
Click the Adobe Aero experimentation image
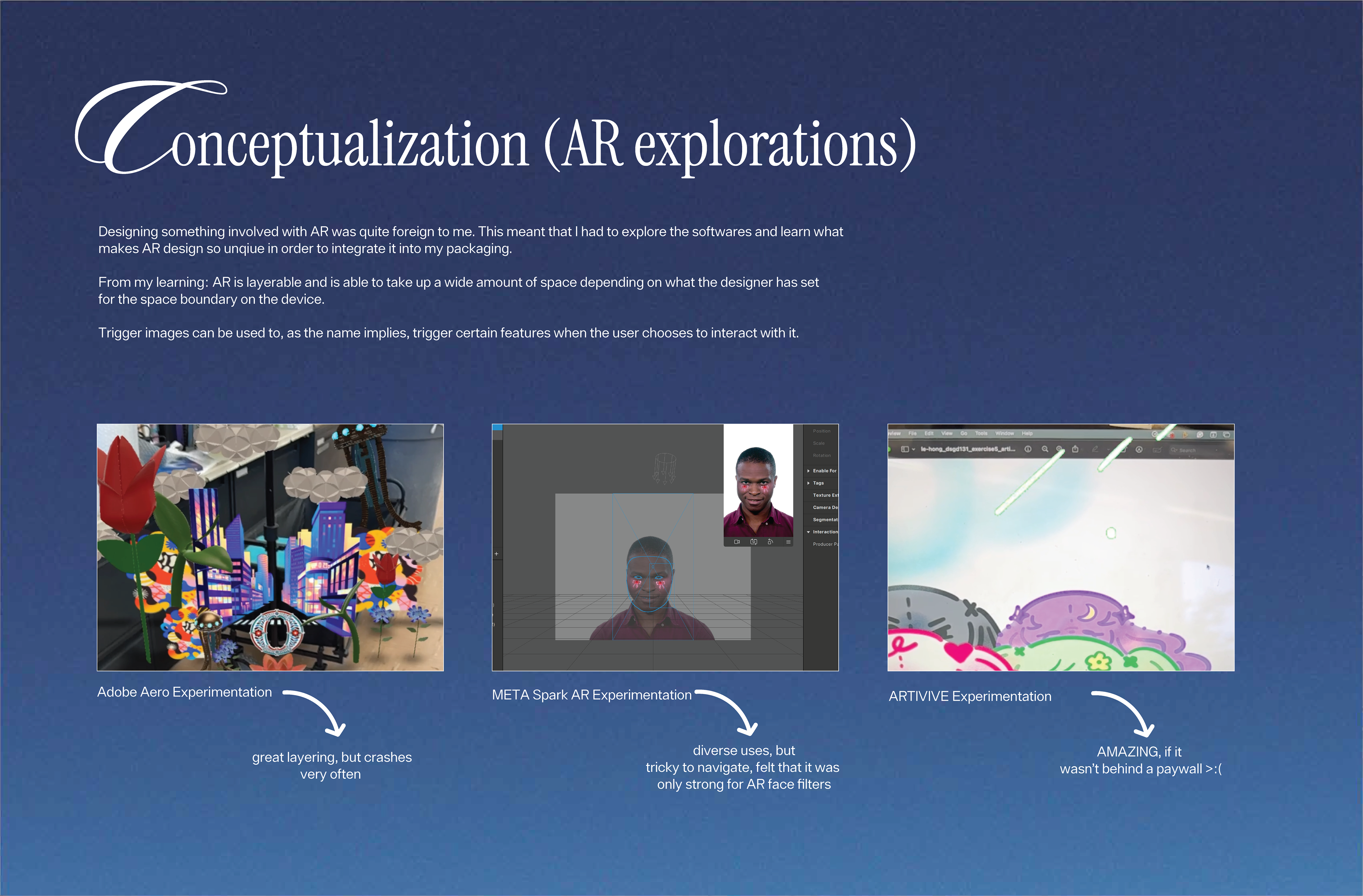click(270, 547)
